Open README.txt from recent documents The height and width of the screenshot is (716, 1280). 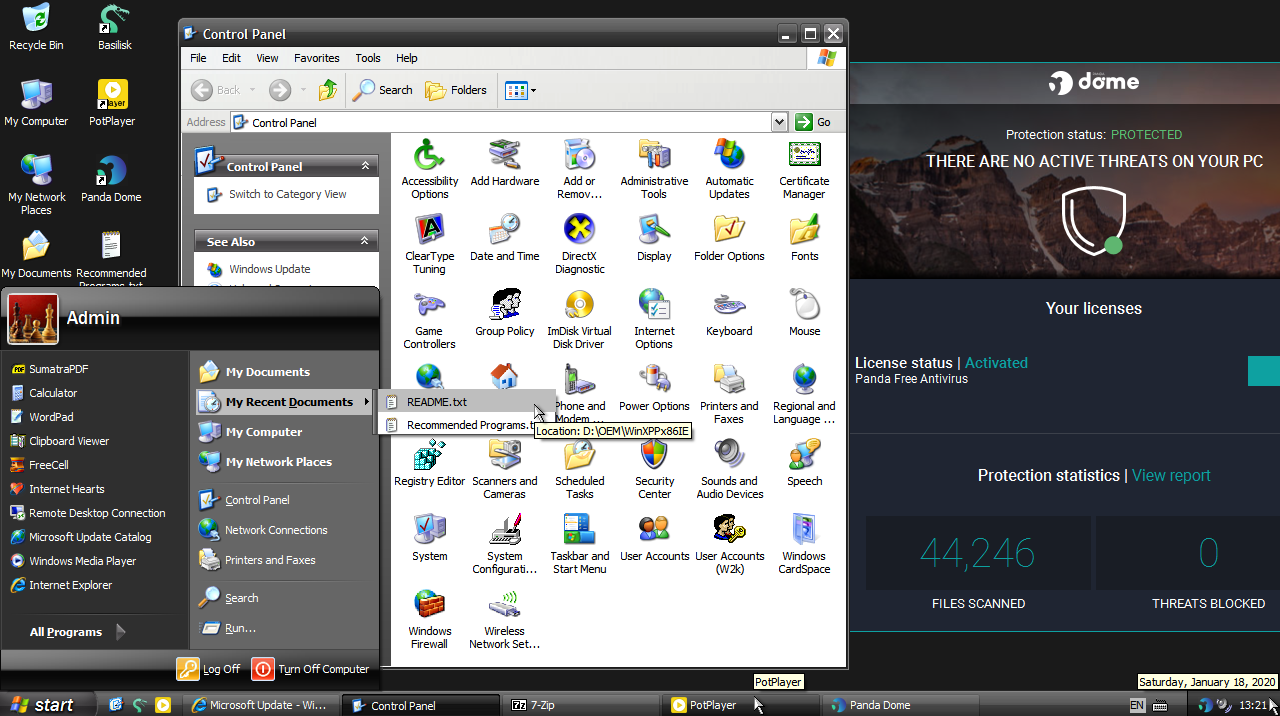coord(467,402)
